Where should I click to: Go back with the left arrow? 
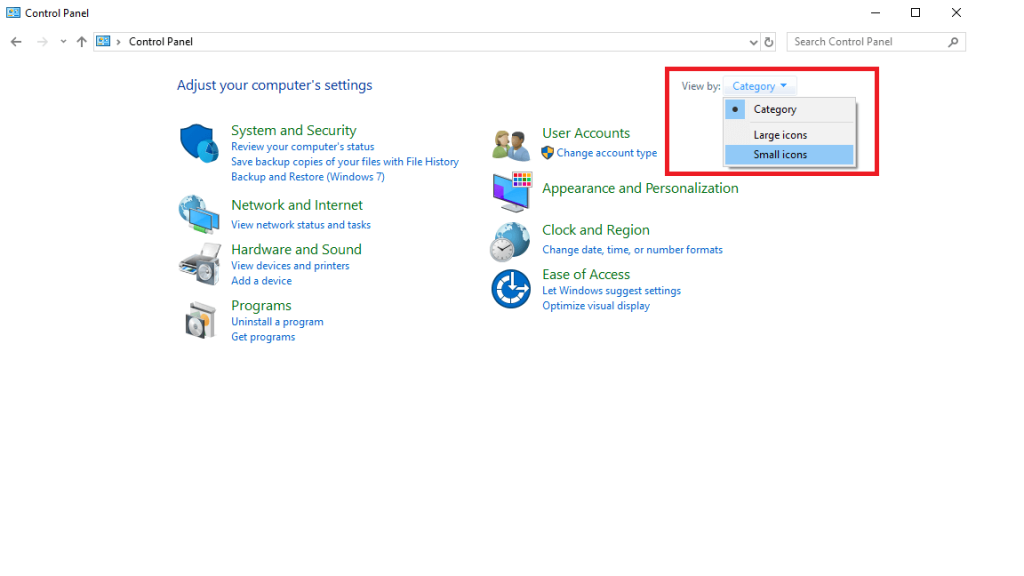click(16, 42)
